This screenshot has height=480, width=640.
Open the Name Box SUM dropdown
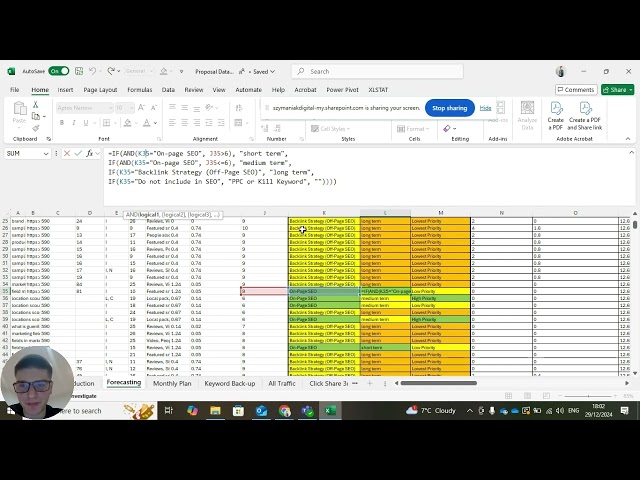46,153
